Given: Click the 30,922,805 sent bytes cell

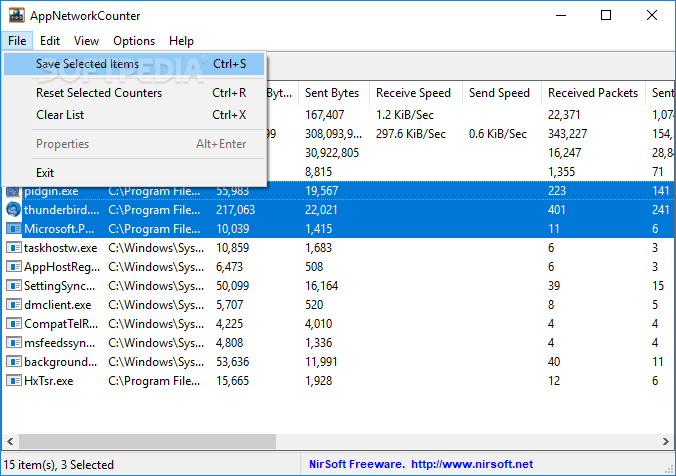Looking at the screenshot, I should [332, 153].
